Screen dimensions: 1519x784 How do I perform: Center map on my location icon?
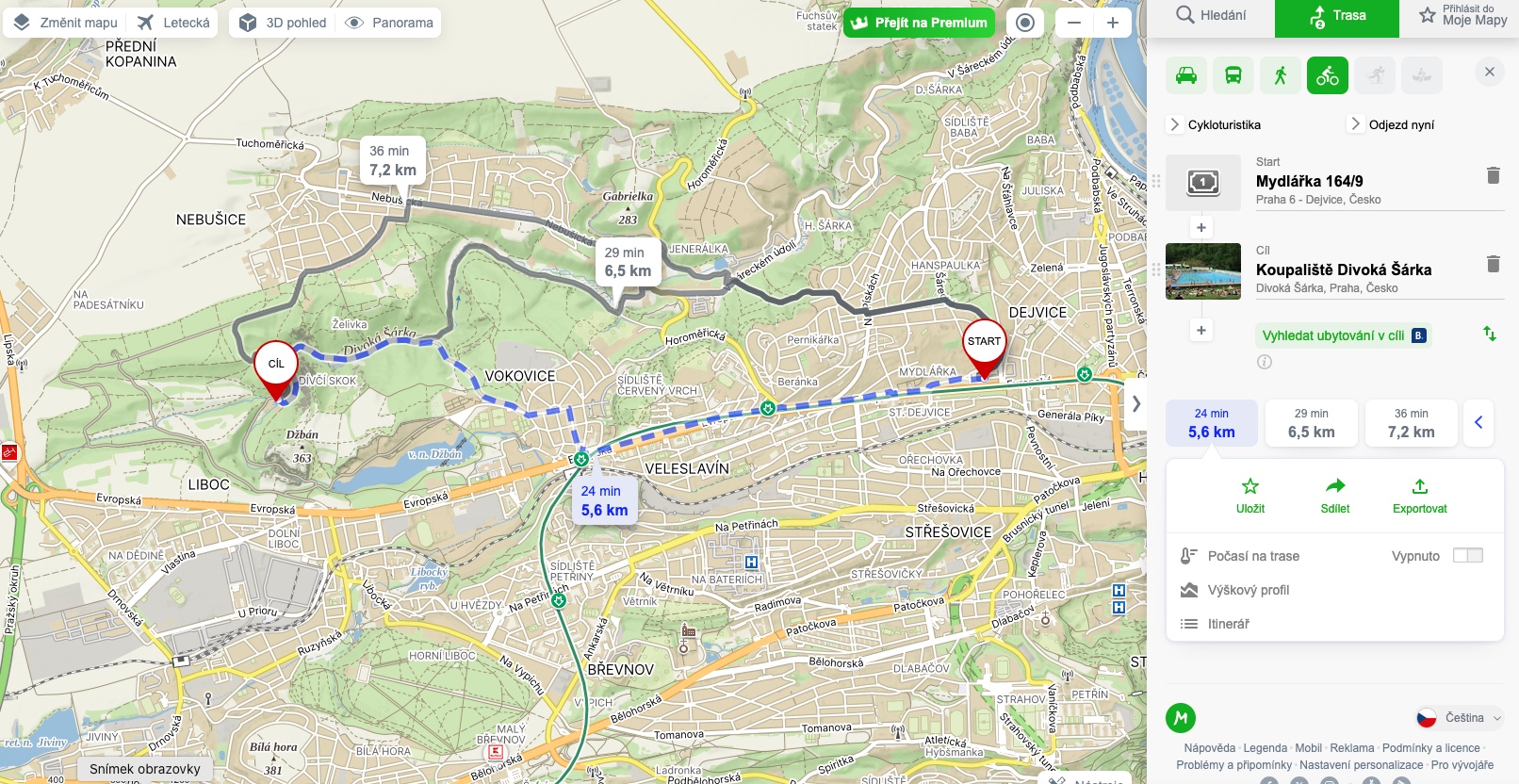click(x=1025, y=23)
